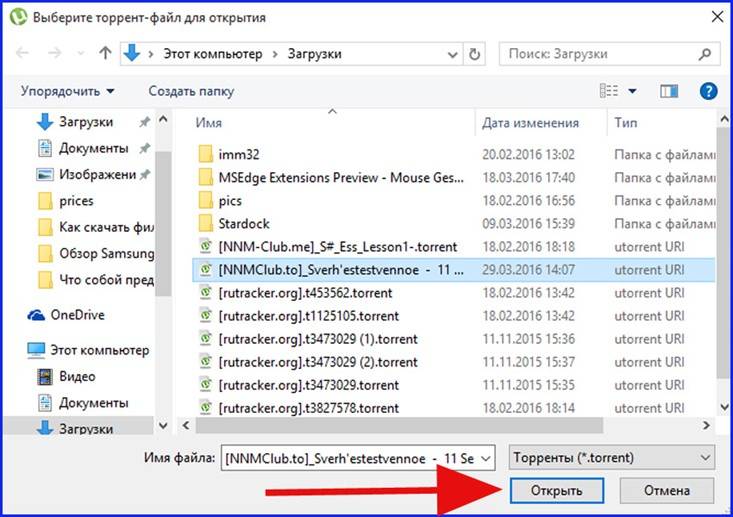The image size is (733, 517).
Task: Select [NNM-Club.me]_S#_Ess_Lesson1 torrent icon
Action: pos(206,246)
